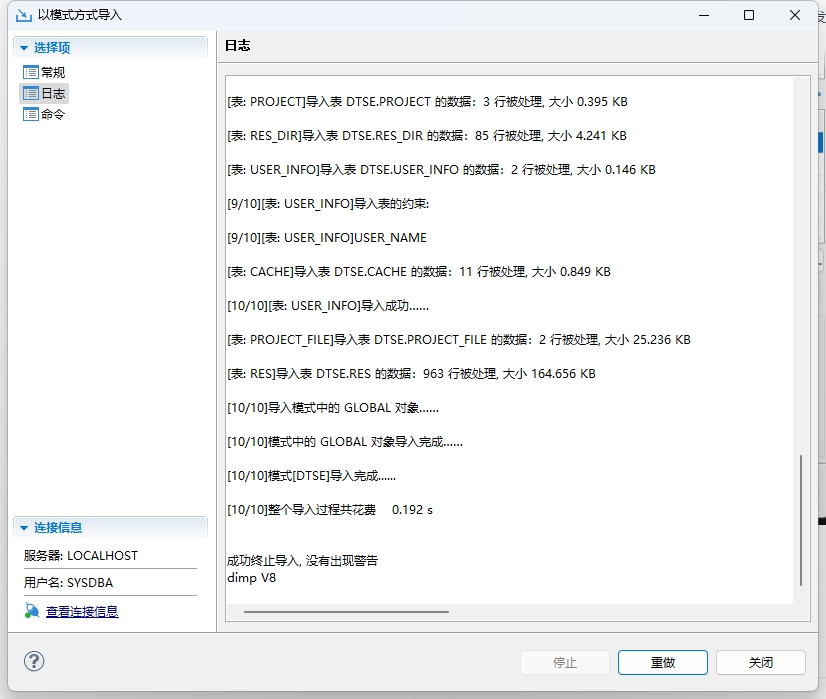Click log line for DTSE.RES_DIR 85 行
Viewport: 826px width, 699px height.
click(x=427, y=136)
